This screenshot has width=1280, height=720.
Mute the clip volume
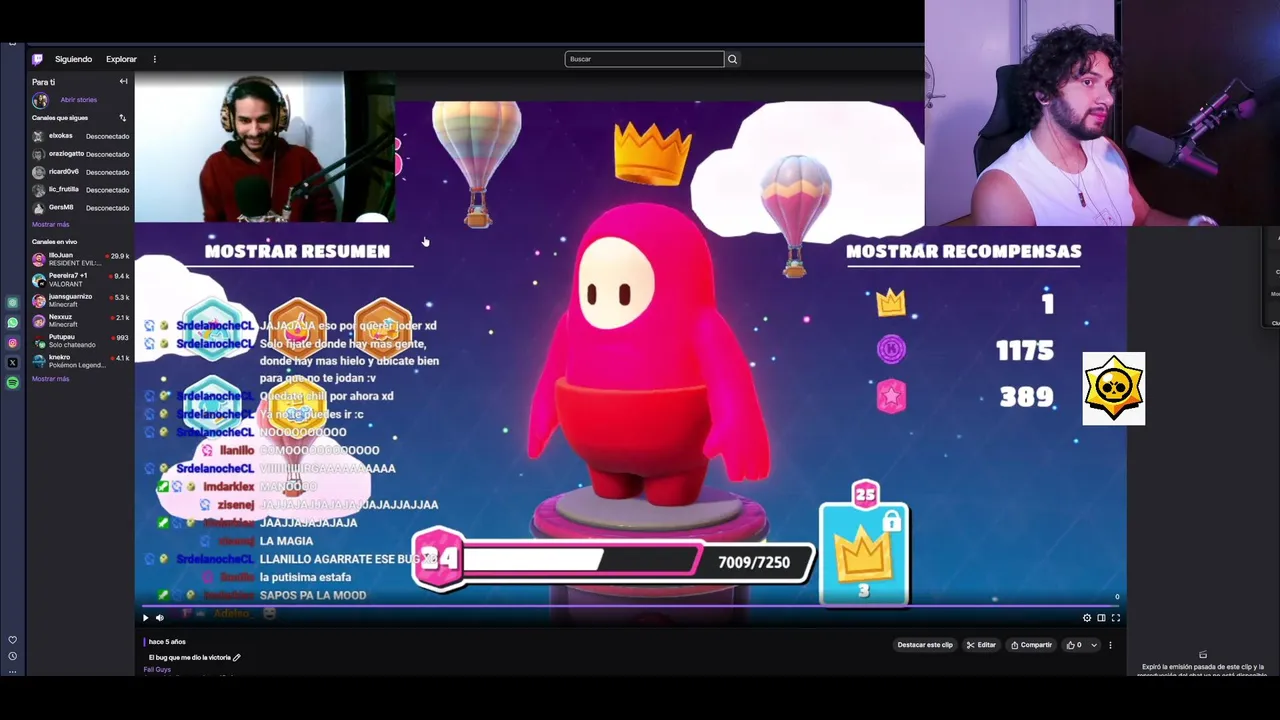click(x=160, y=618)
